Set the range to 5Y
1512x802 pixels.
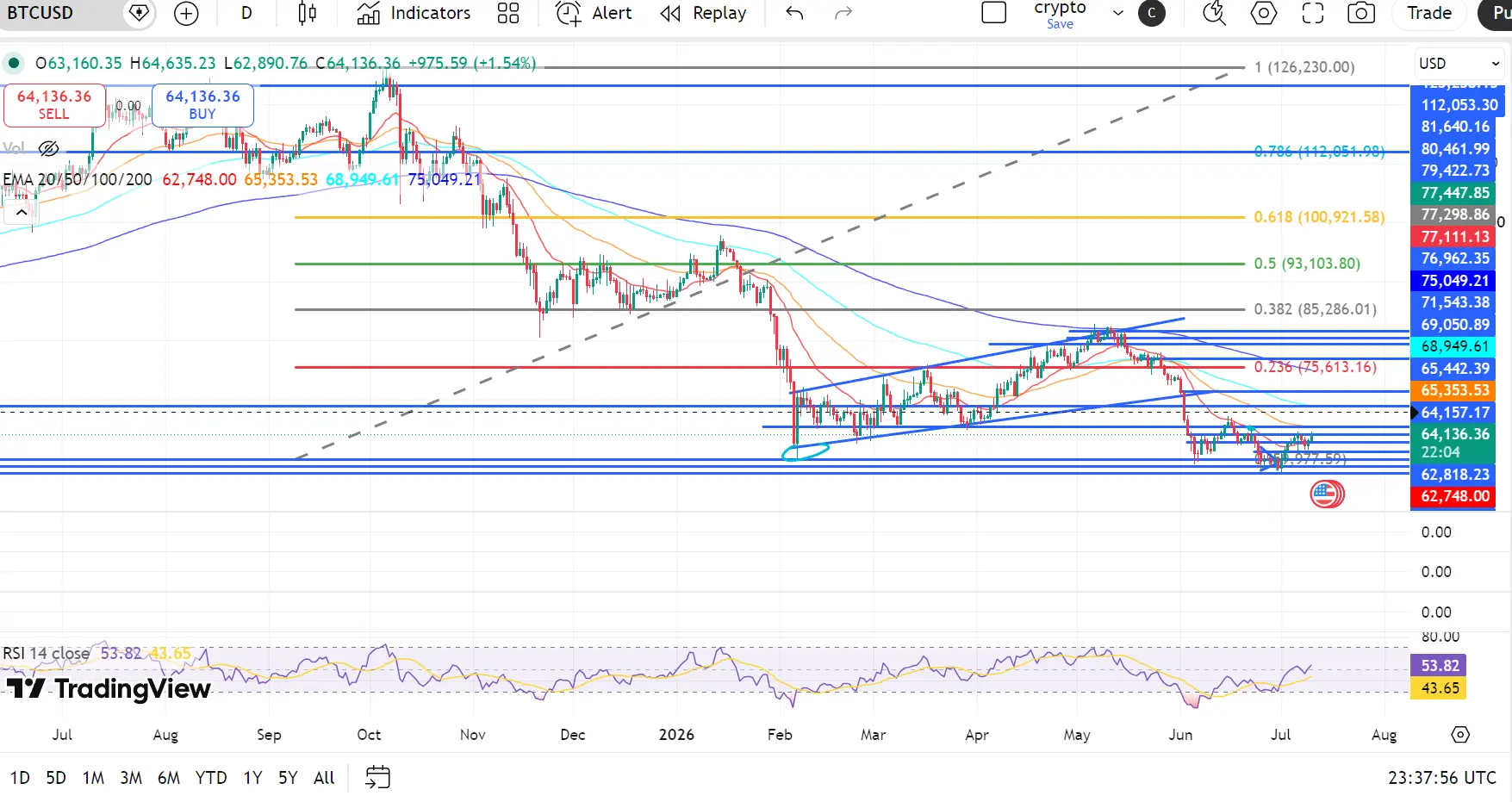point(288,778)
